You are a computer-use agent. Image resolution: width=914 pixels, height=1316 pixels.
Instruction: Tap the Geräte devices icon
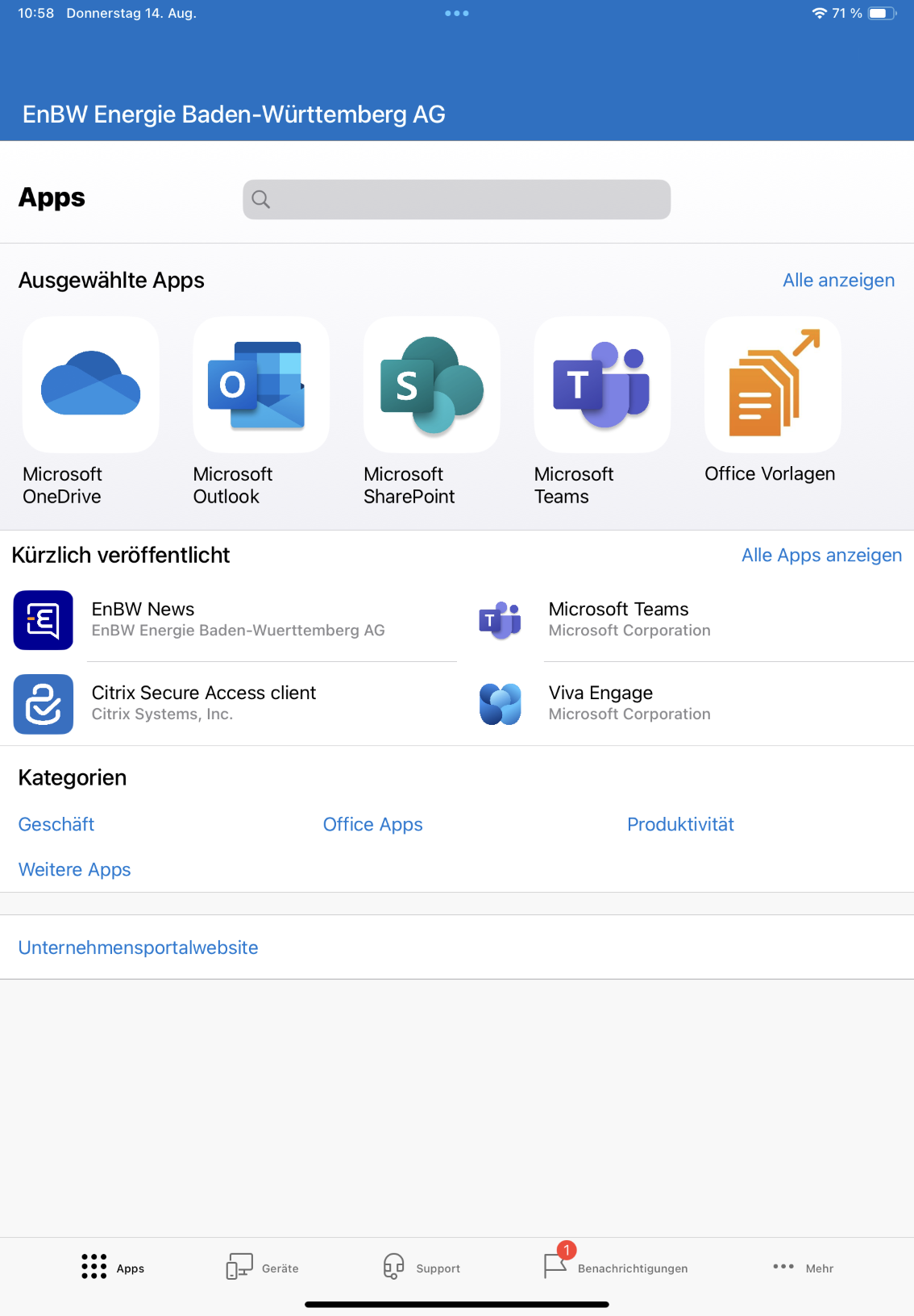239,1266
